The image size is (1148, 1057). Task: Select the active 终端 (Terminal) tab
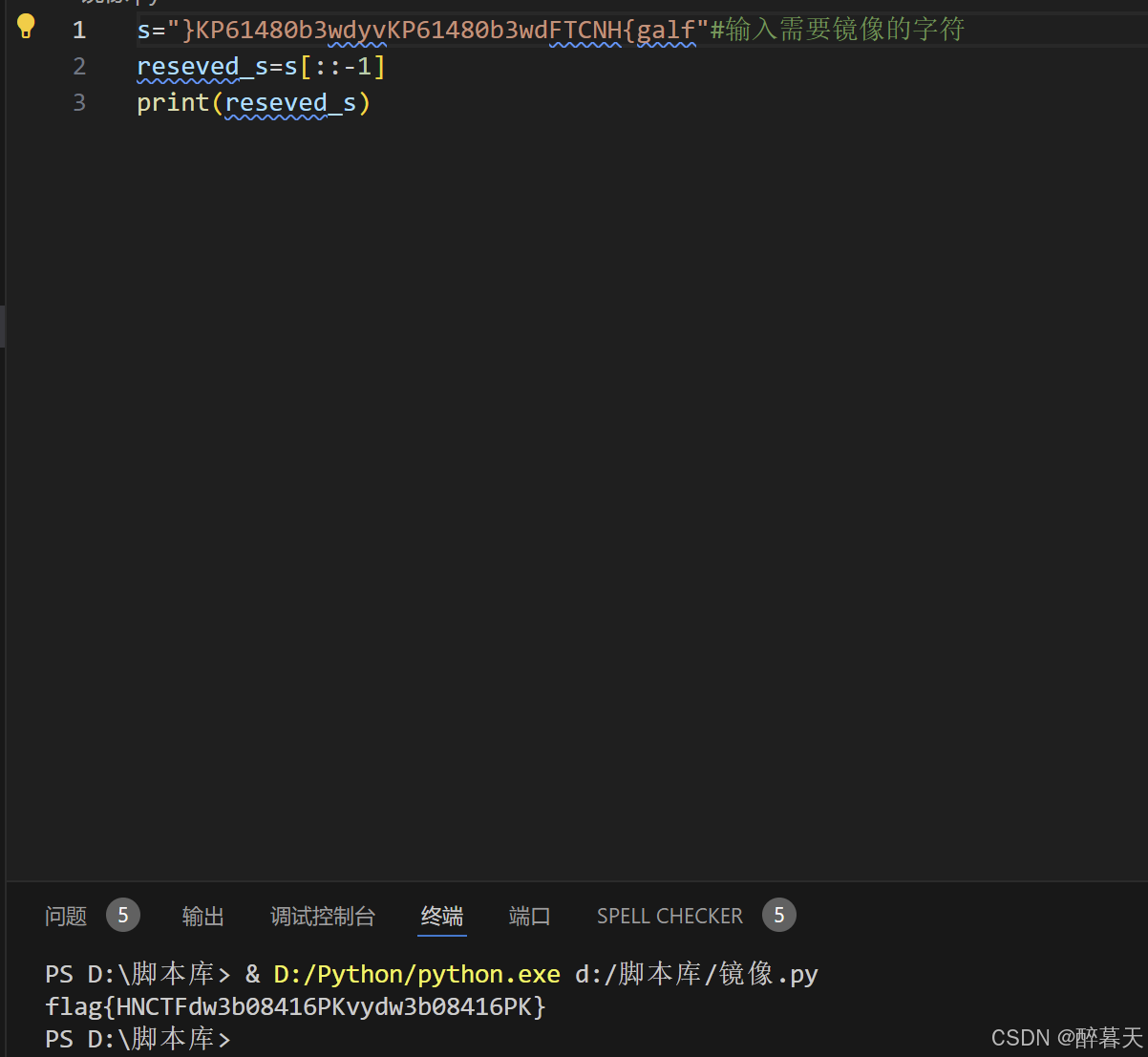[x=441, y=915]
